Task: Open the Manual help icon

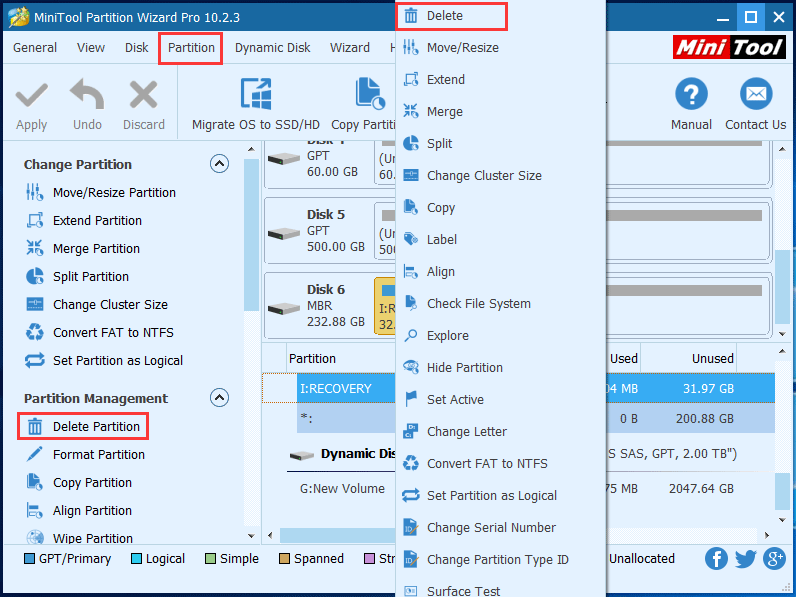Action: click(691, 94)
